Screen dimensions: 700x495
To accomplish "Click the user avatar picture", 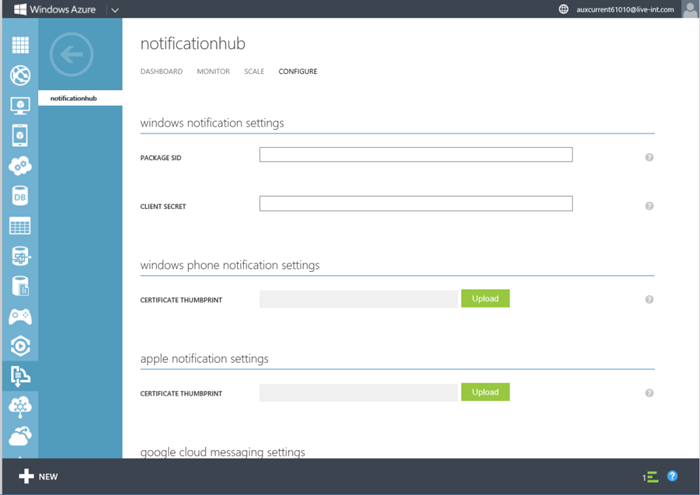I will [x=690, y=9].
